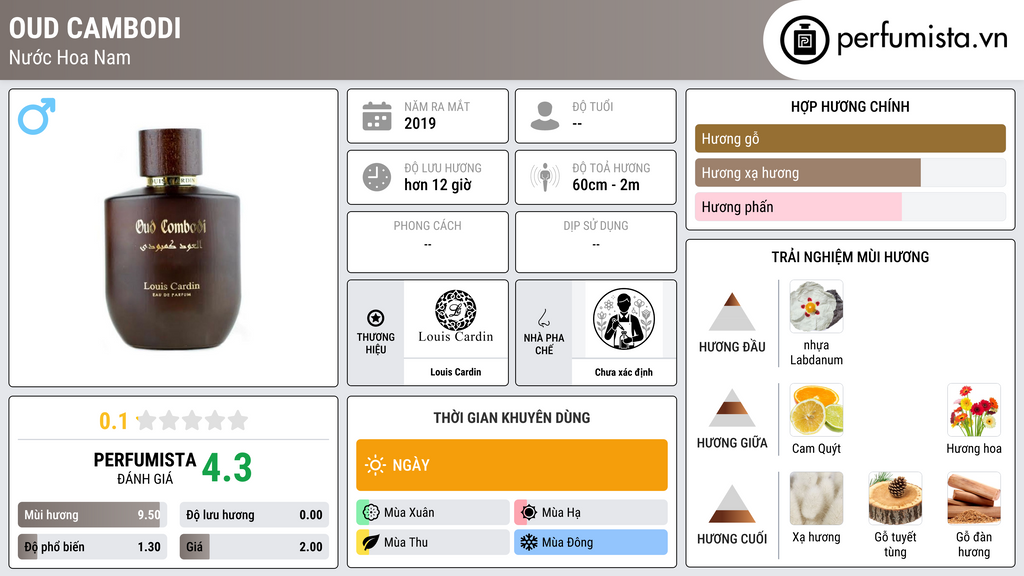
Task: Click the nhựa Labdanum note image
Action: click(x=816, y=306)
